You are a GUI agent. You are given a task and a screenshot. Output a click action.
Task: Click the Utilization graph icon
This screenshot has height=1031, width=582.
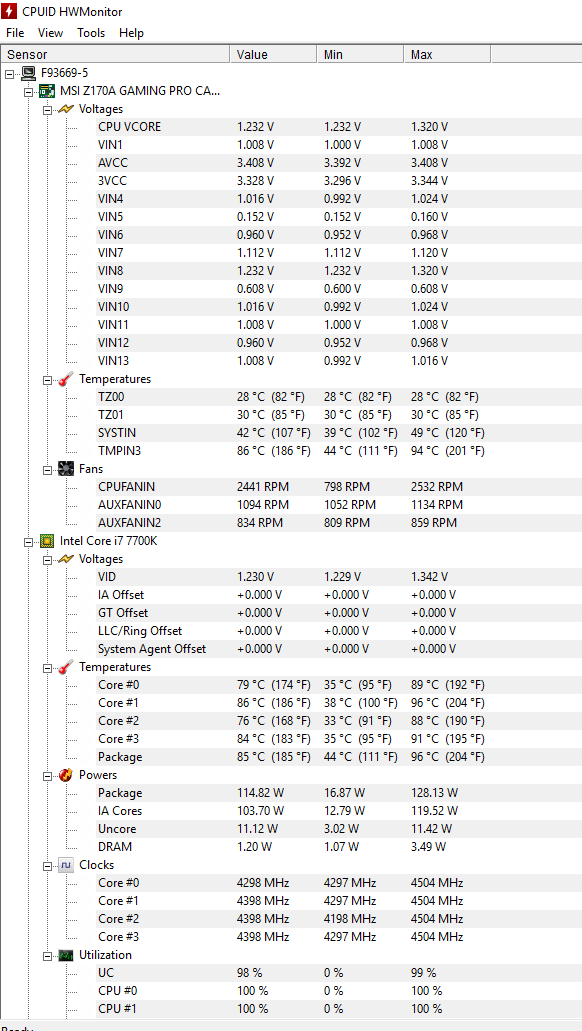coord(65,955)
